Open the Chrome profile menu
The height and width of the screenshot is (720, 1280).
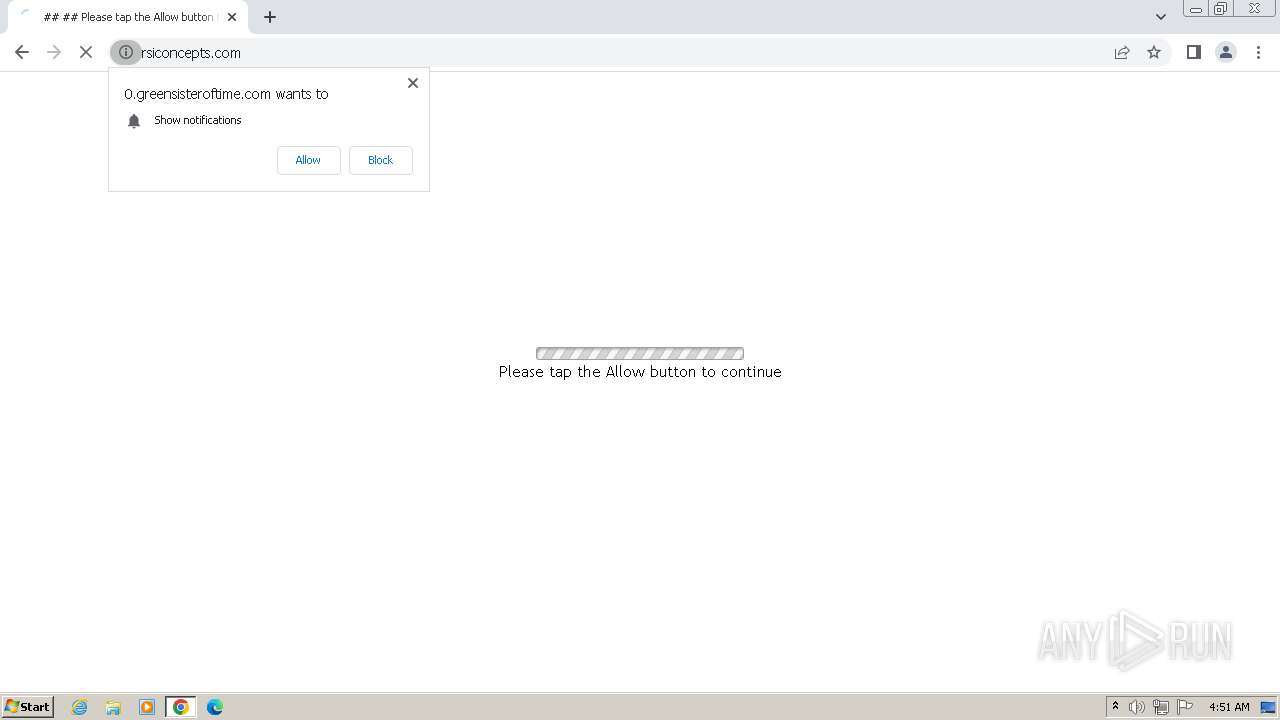[1225, 53]
